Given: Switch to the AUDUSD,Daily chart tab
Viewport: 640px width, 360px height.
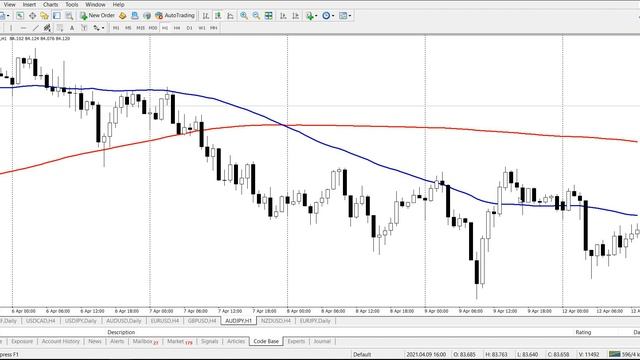Looking at the screenshot, I should coord(123,321).
